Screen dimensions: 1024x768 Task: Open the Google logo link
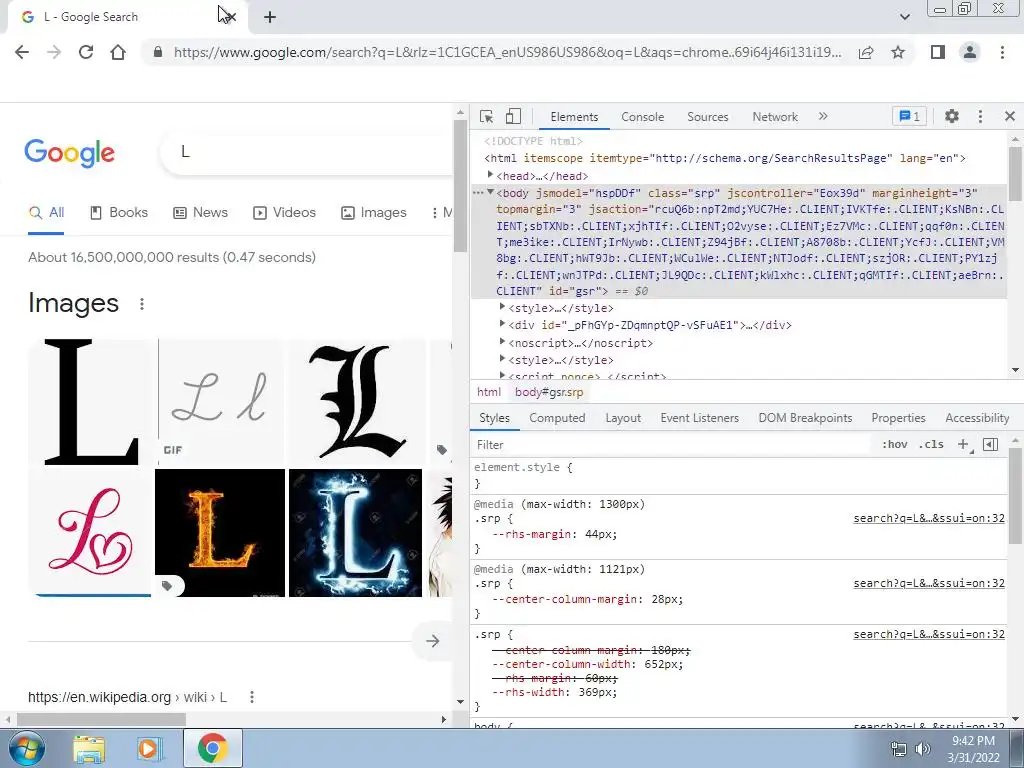70,153
